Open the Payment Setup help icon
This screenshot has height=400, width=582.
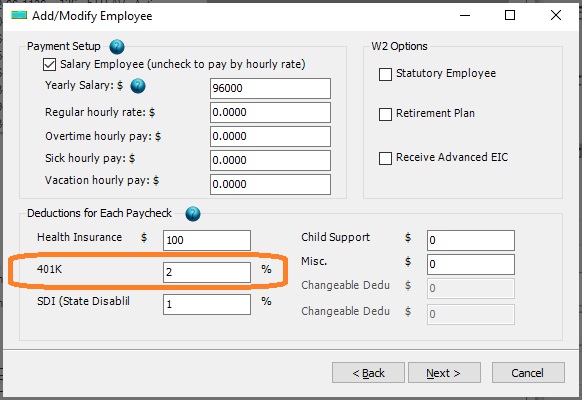[117, 47]
